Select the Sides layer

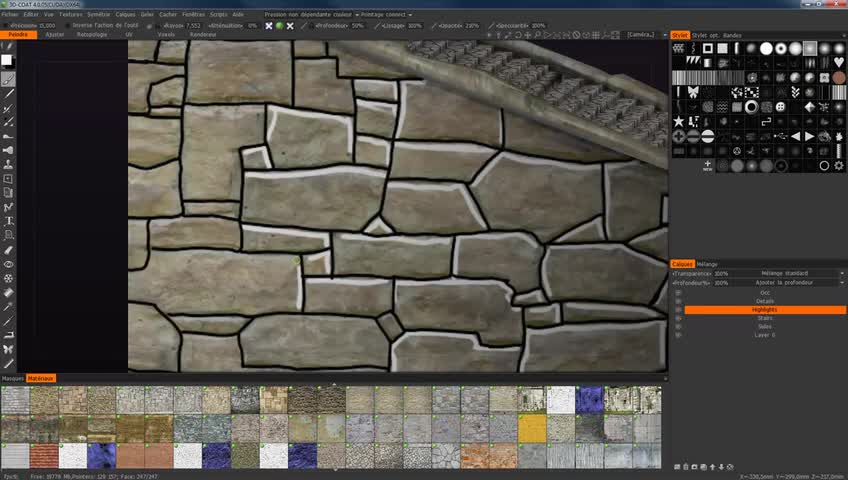[765, 326]
